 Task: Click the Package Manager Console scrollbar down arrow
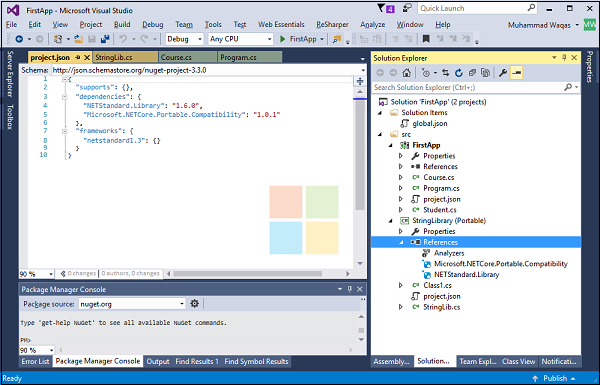tap(361, 340)
